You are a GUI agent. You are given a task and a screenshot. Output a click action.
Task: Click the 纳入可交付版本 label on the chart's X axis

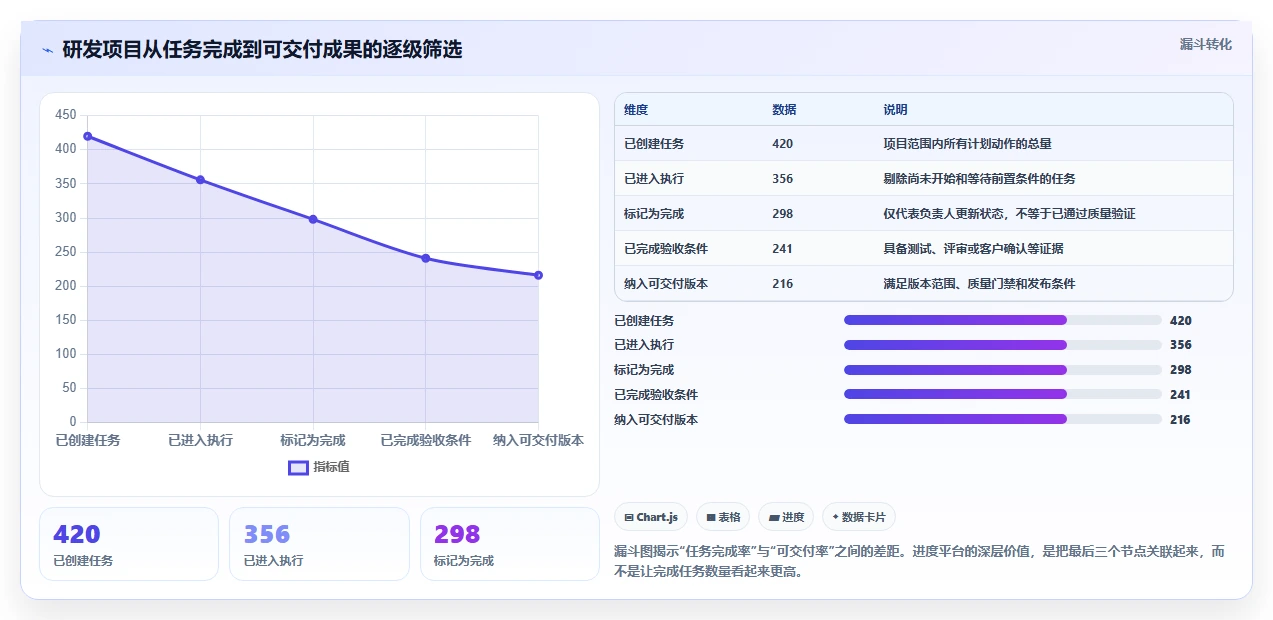538,440
